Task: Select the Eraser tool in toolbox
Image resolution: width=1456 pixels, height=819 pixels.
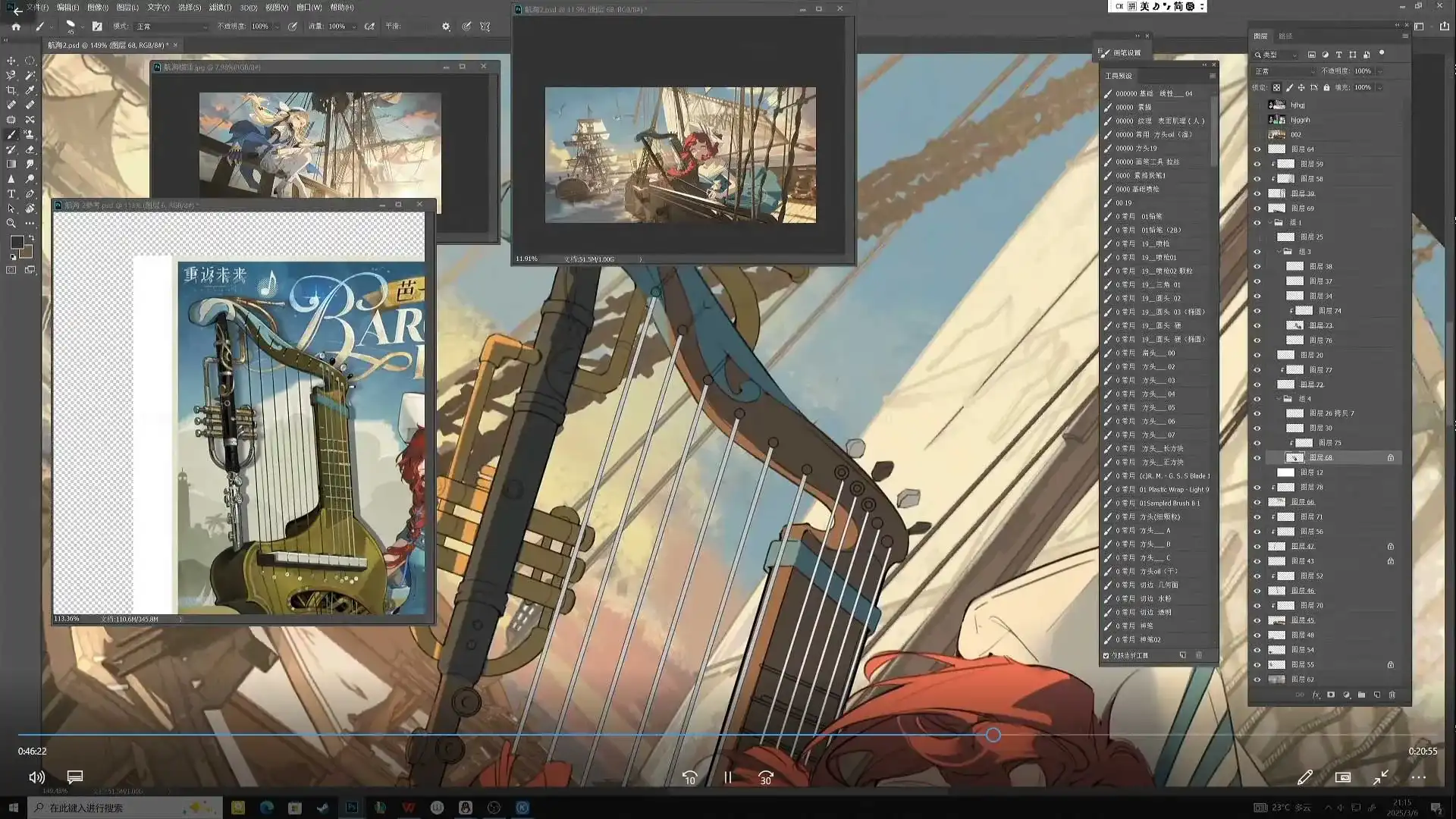Action: point(30,149)
